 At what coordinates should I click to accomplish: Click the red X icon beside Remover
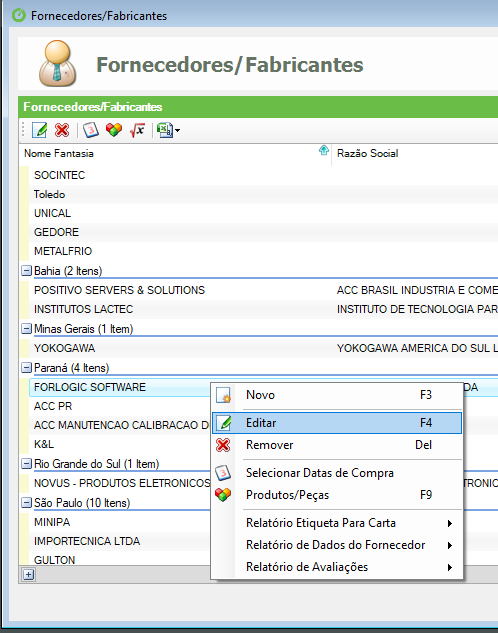click(x=223, y=445)
